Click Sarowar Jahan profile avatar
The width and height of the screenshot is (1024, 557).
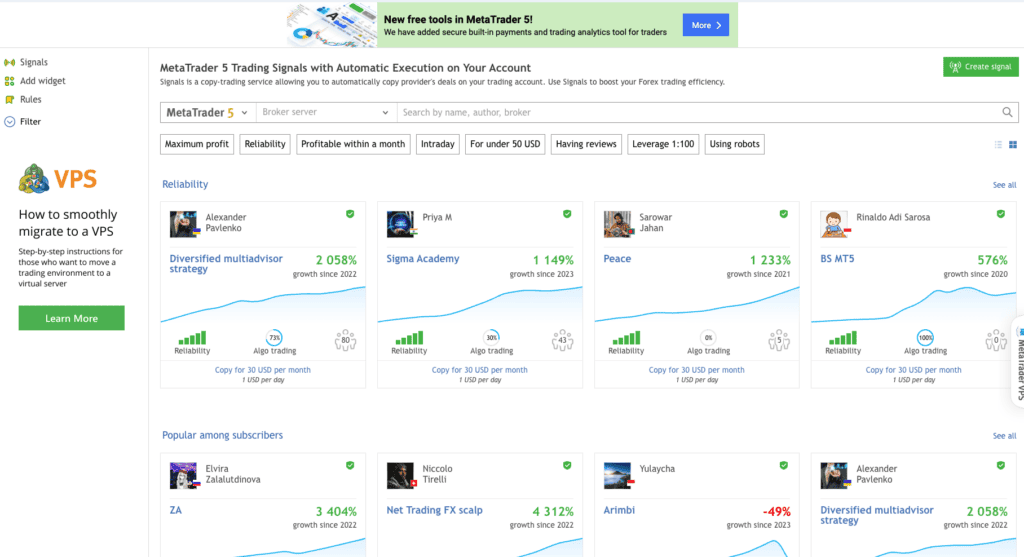click(617, 224)
